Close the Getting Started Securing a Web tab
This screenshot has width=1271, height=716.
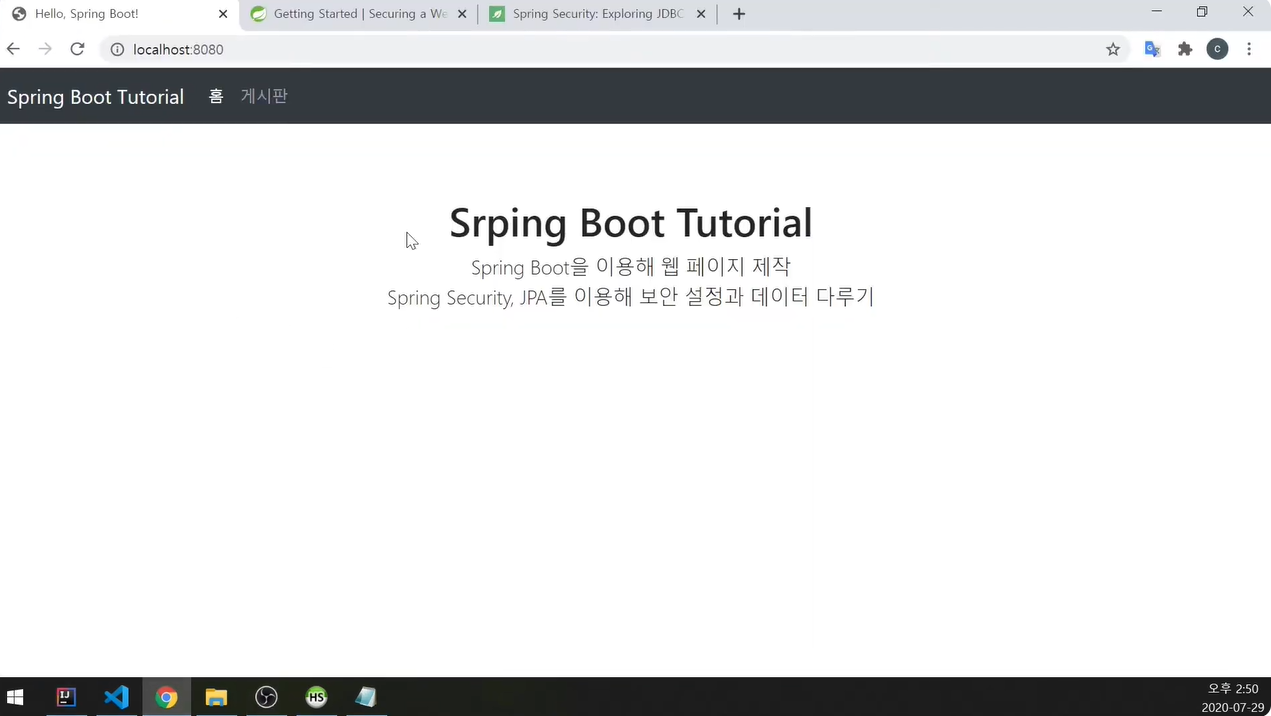pyautogui.click(x=462, y=14)
